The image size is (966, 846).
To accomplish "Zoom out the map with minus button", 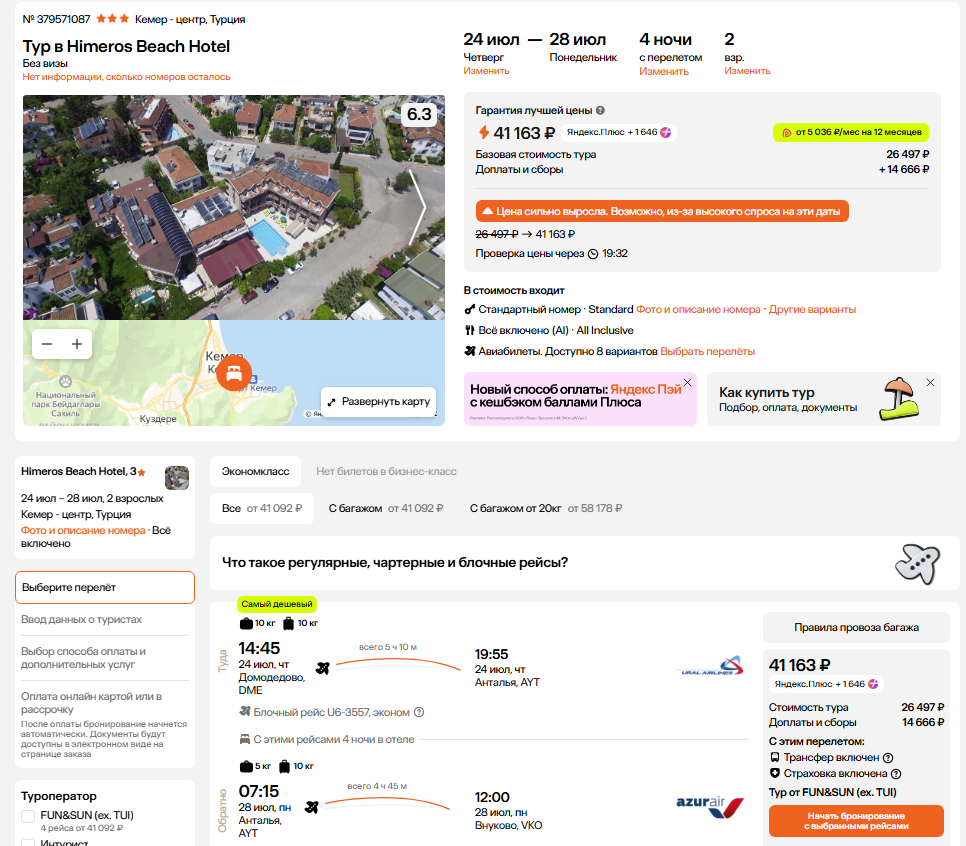I will point(47,344).
